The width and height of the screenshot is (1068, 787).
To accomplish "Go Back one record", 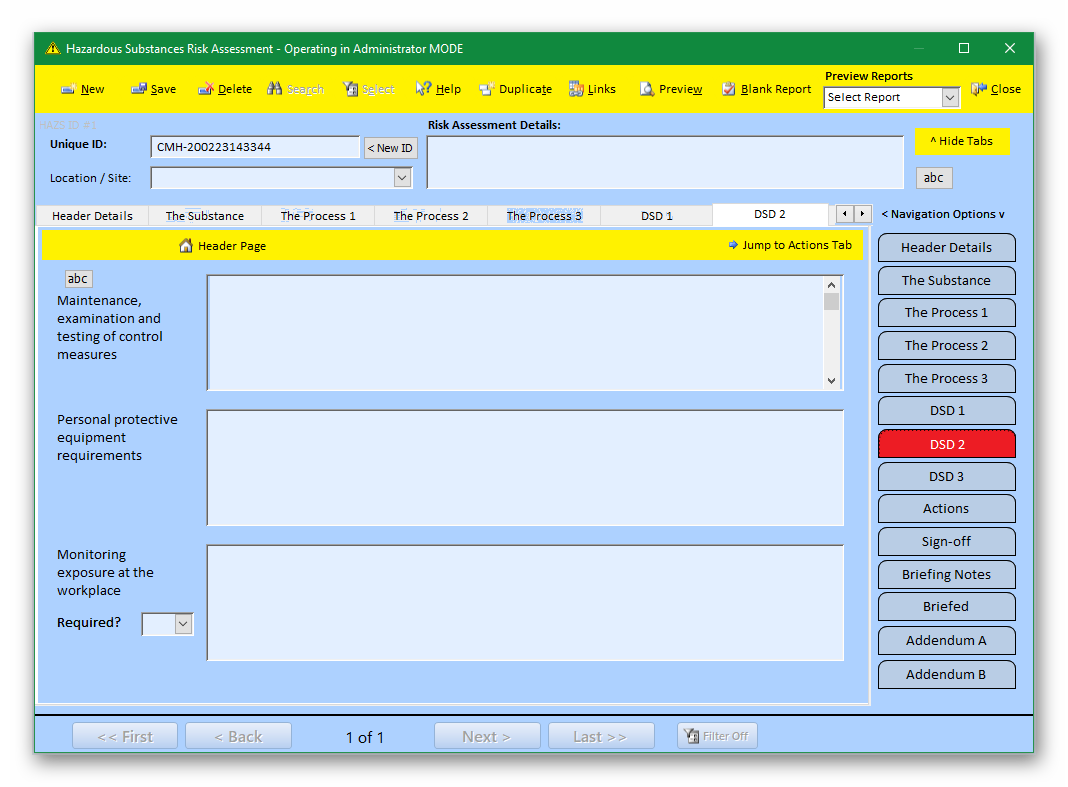I will coord(238,737).
